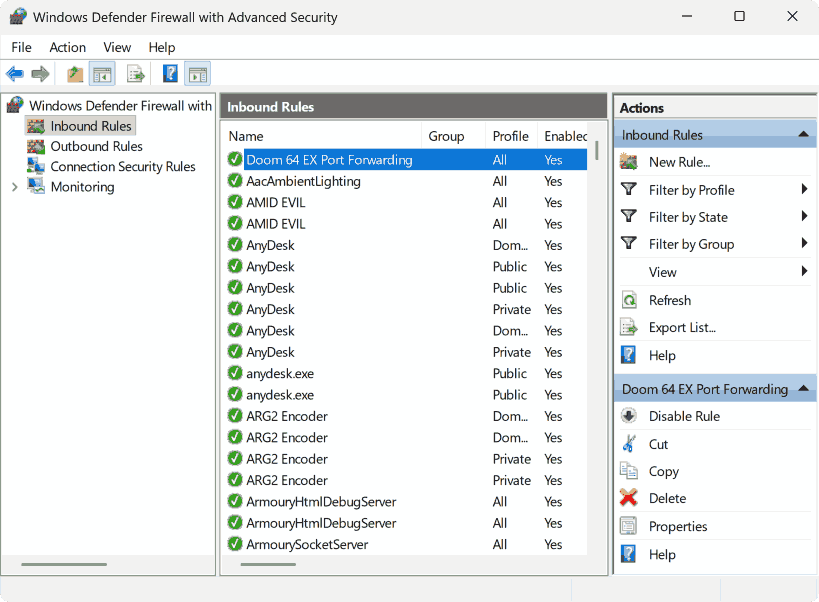Image resolution: width=819 pixels, height=602 pixels.
Task: Click the Back navigation arrow in the toolbar
Action: [14, 73]
